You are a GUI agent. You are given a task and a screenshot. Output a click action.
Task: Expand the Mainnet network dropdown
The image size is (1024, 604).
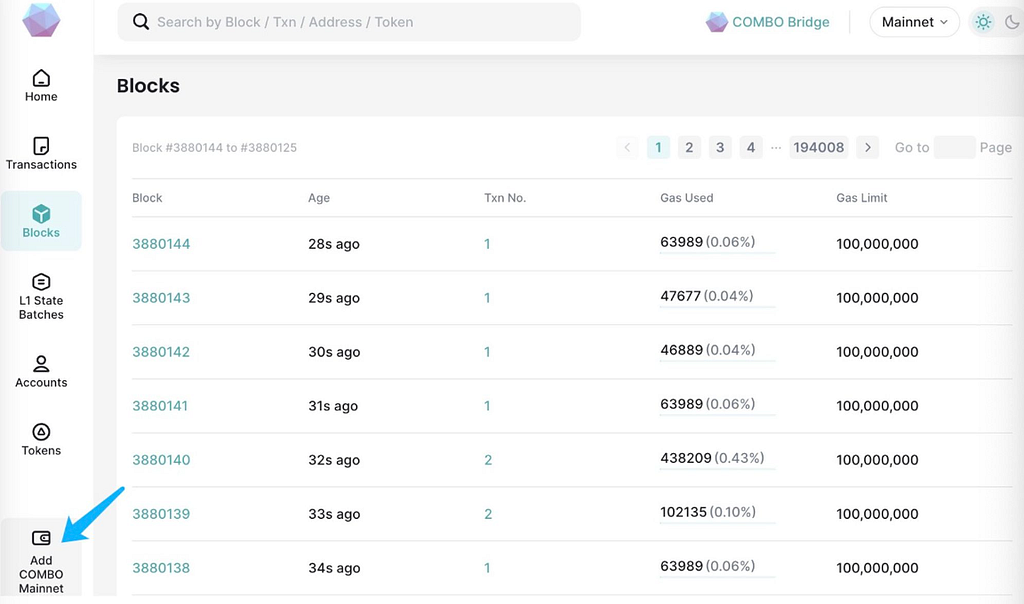[914, 22]
